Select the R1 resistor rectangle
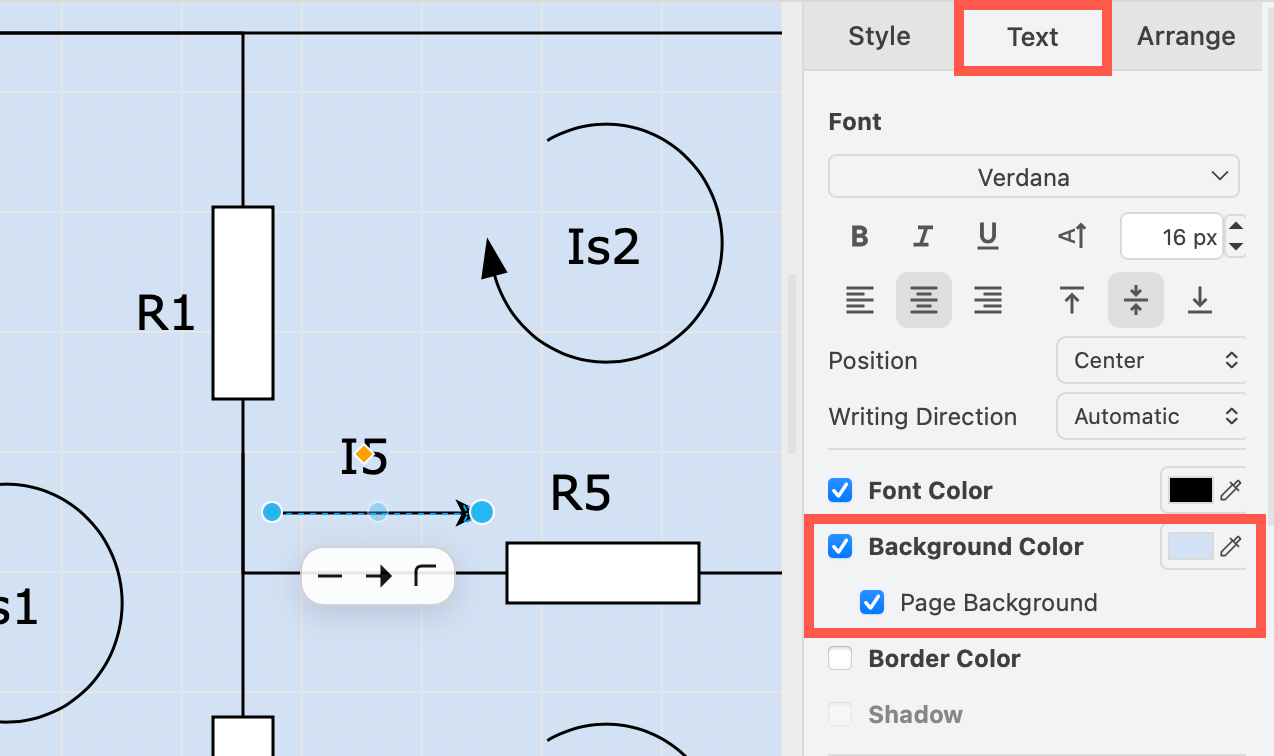Image resolution: width=1274 pixels, height=756 pixels. 243,303
